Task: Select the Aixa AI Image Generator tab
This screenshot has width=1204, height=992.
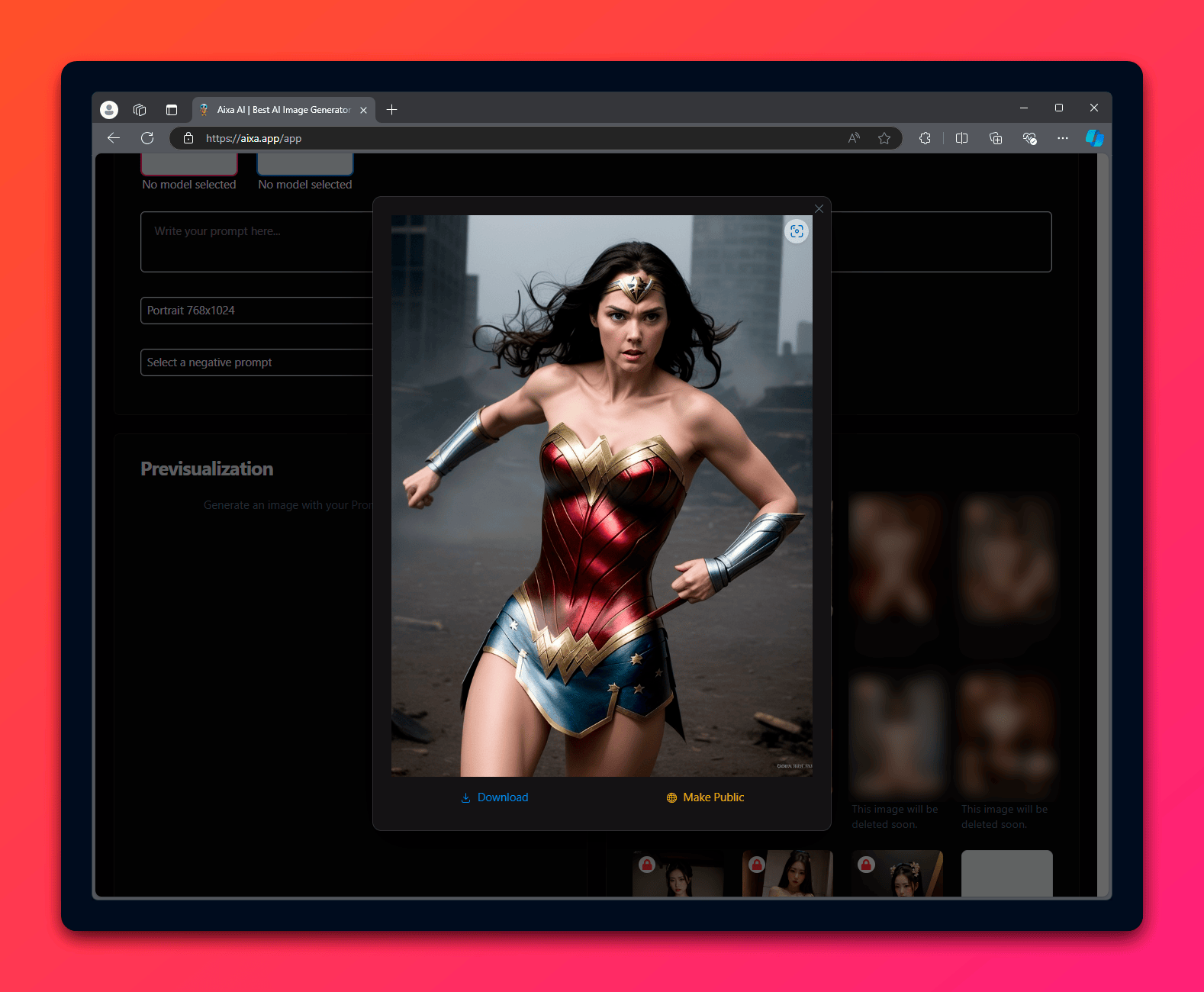Action: click(x=283, y=110)
